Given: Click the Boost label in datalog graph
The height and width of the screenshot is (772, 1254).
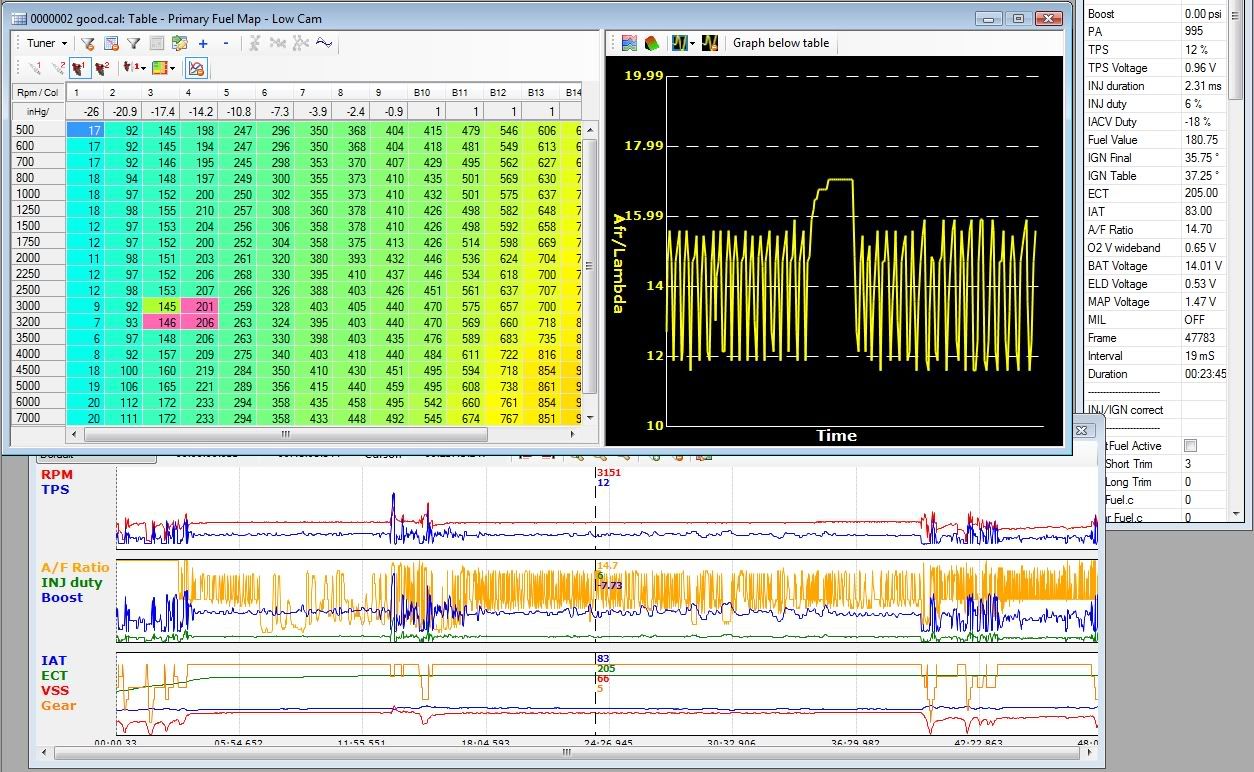Looking at the screenshot, I should click(62, 597).
